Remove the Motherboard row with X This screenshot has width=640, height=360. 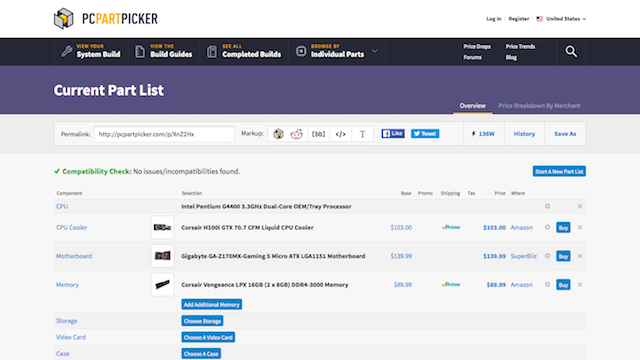tap(580, 256)
